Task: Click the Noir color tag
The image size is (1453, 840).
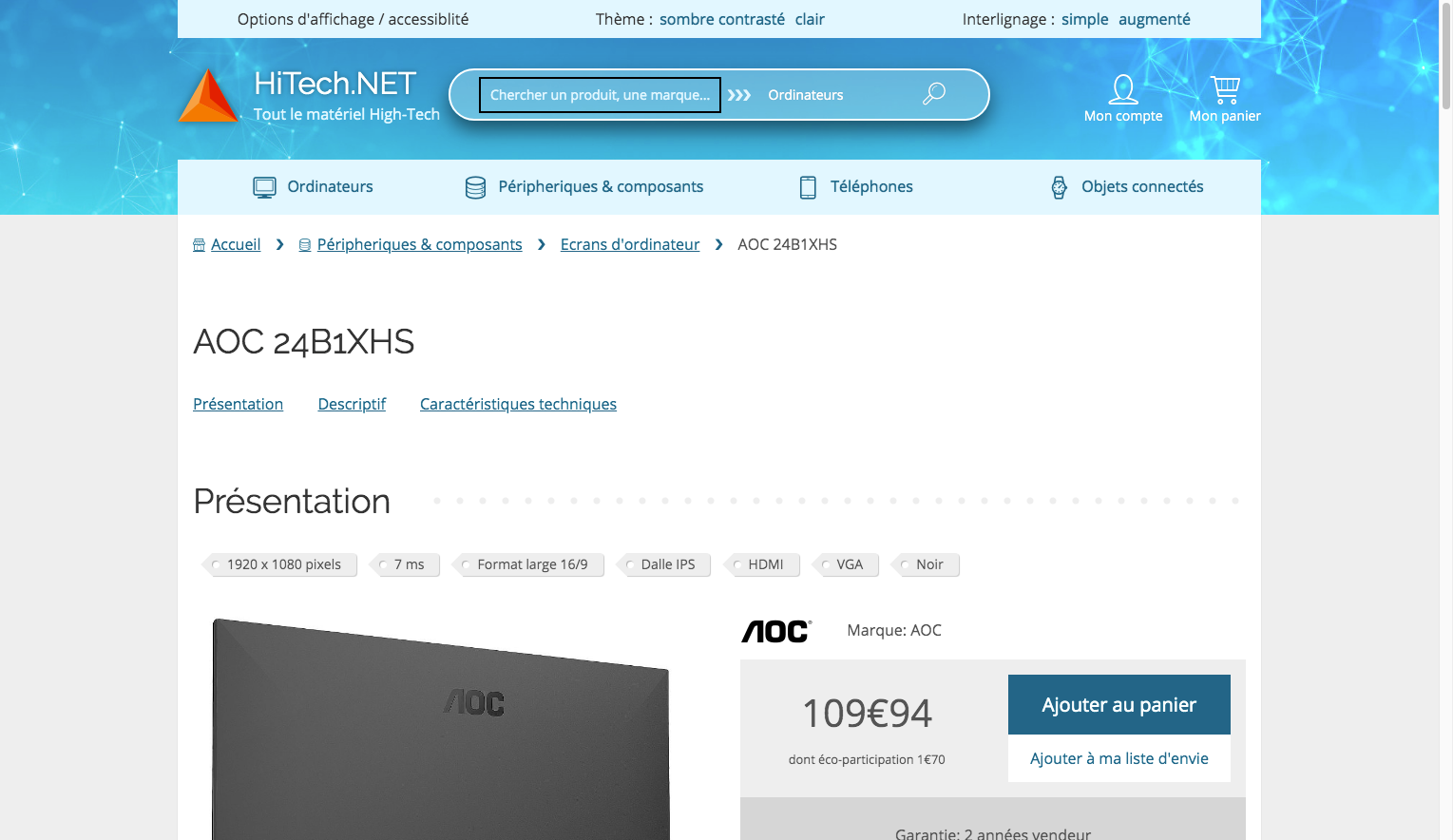Action: [x=927, y=564]
